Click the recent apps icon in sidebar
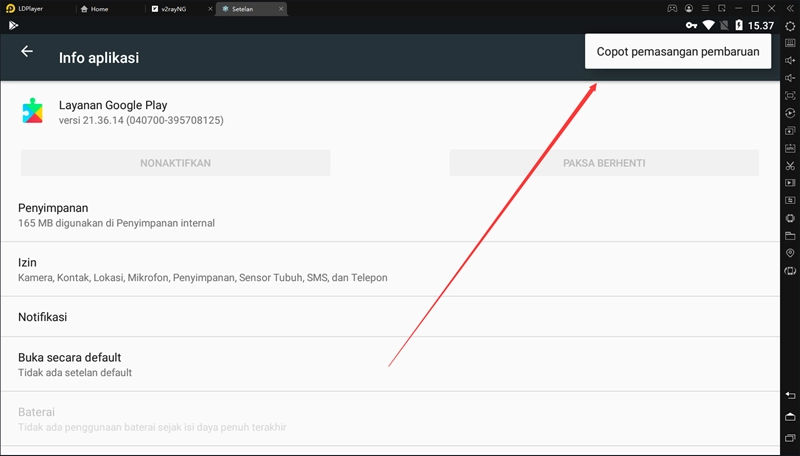 pyautogui.click(x=790, y=438)
